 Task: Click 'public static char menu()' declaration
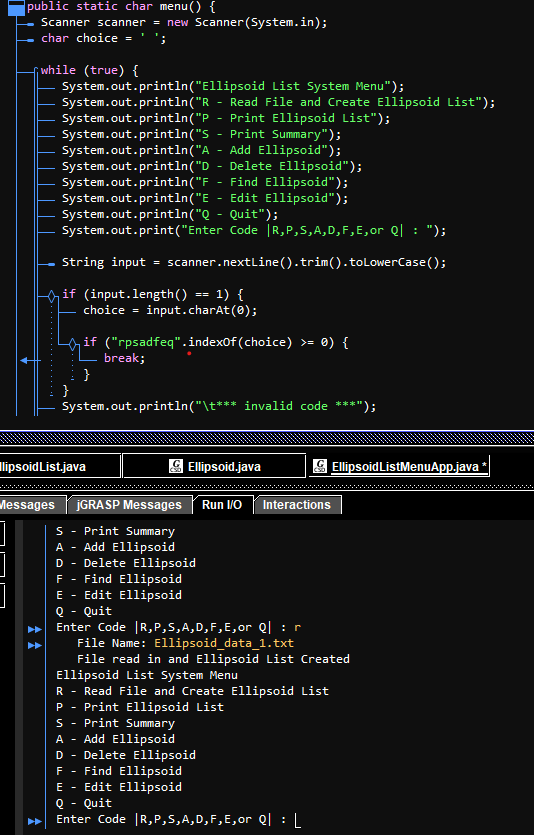point(121,7)
